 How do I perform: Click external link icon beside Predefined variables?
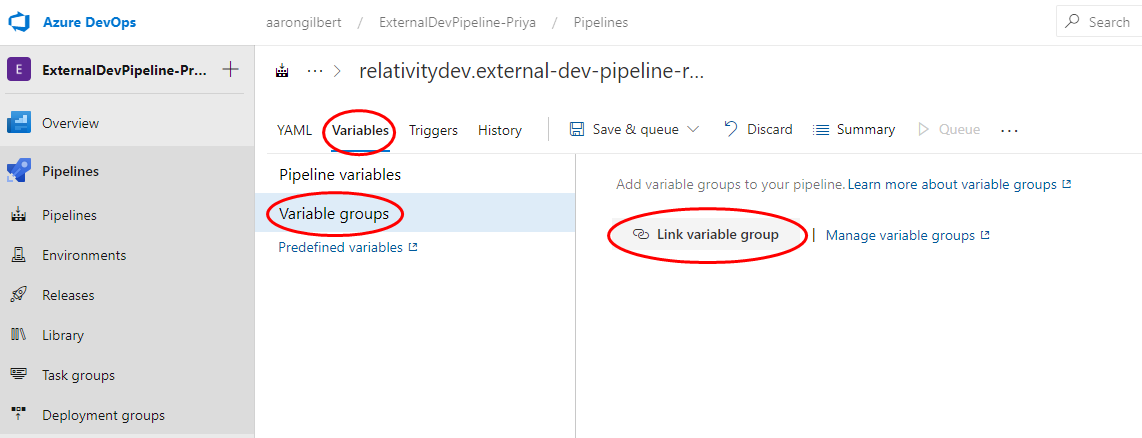coord(413,247)
